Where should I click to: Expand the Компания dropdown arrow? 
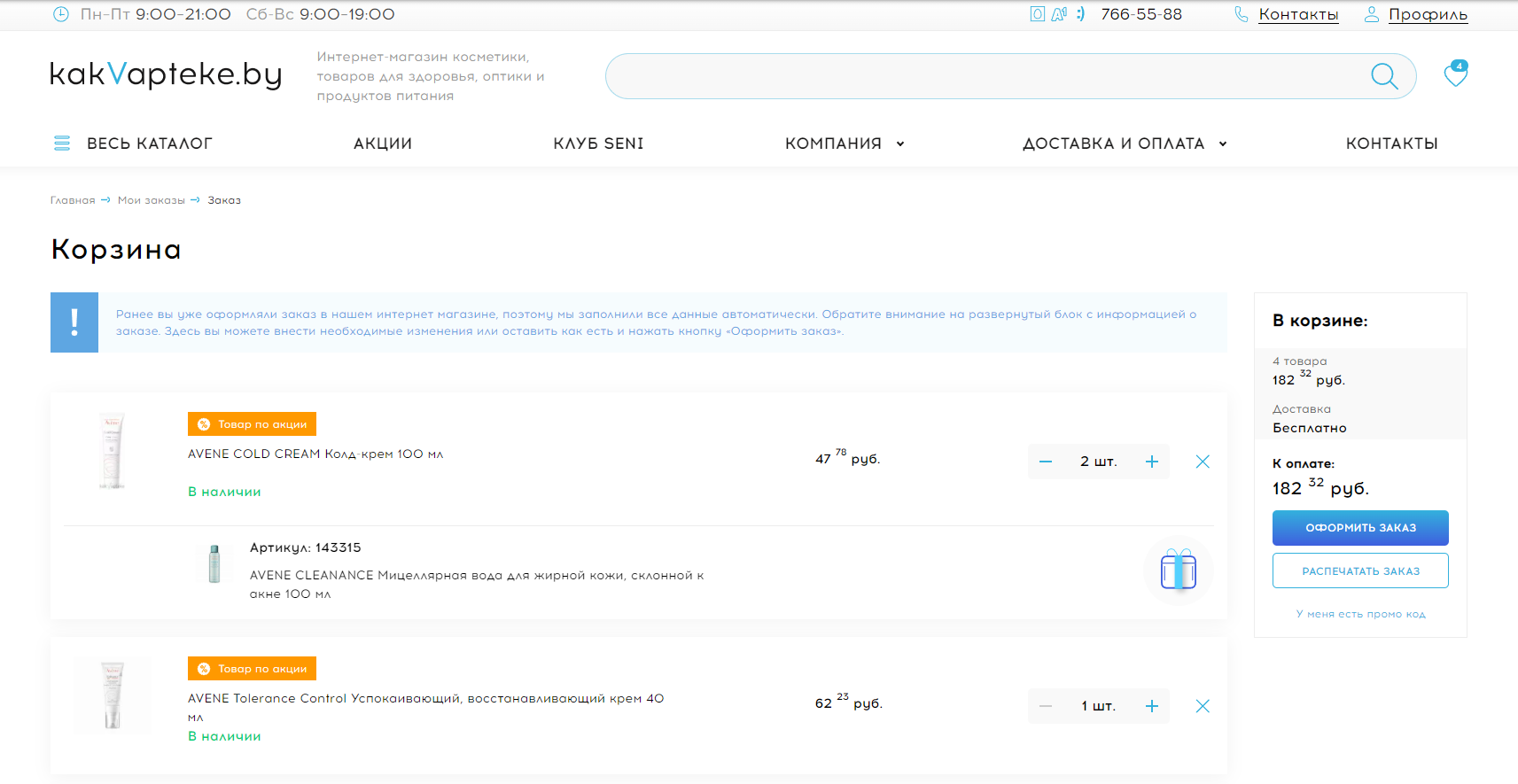coord(900,144)
